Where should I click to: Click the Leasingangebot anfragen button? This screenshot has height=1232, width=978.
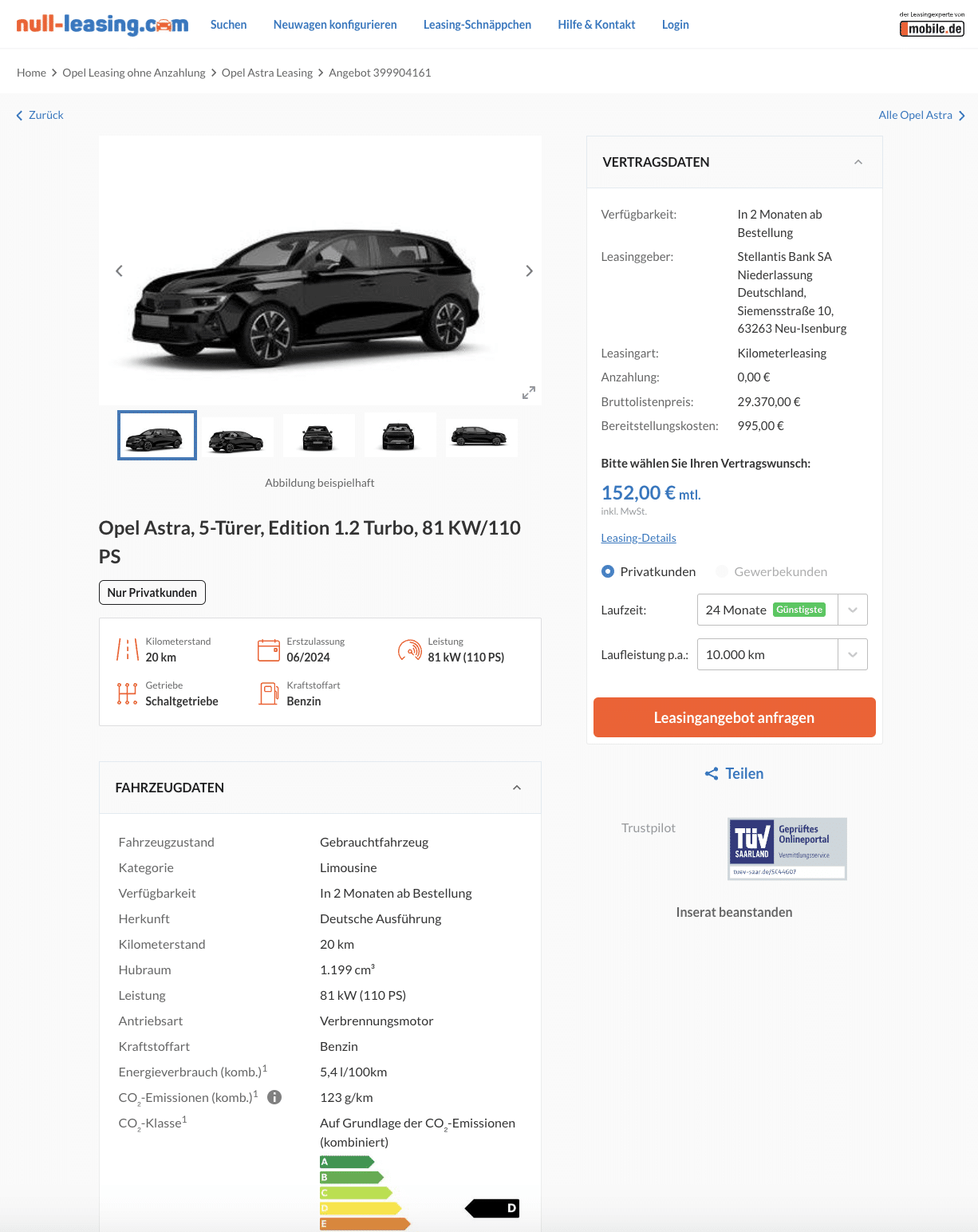click(x=735, y=717)
